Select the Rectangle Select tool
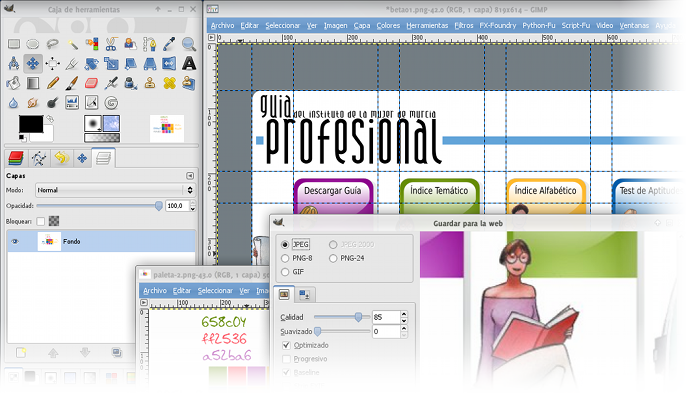This screenshot has height=400, width=700. pos(14,44)
